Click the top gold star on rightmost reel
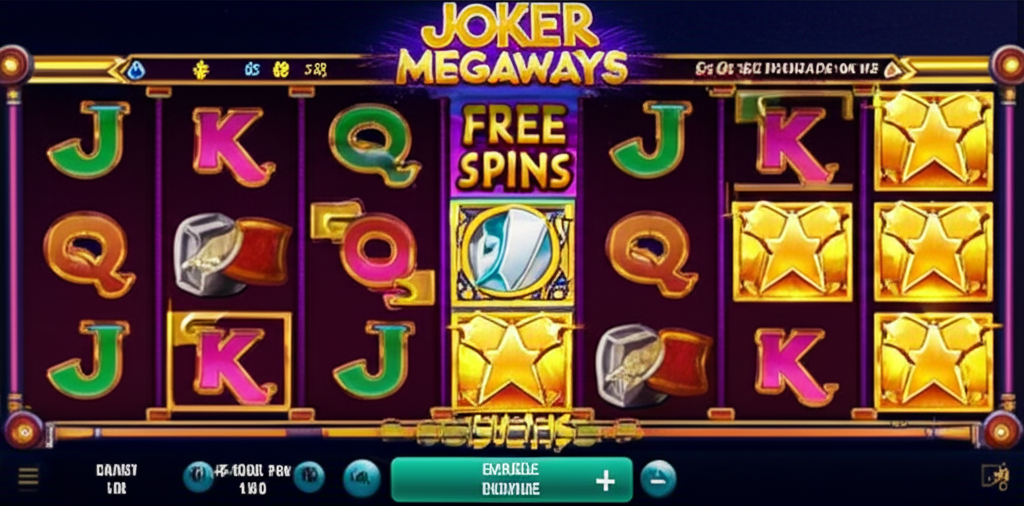 (934, 141)
